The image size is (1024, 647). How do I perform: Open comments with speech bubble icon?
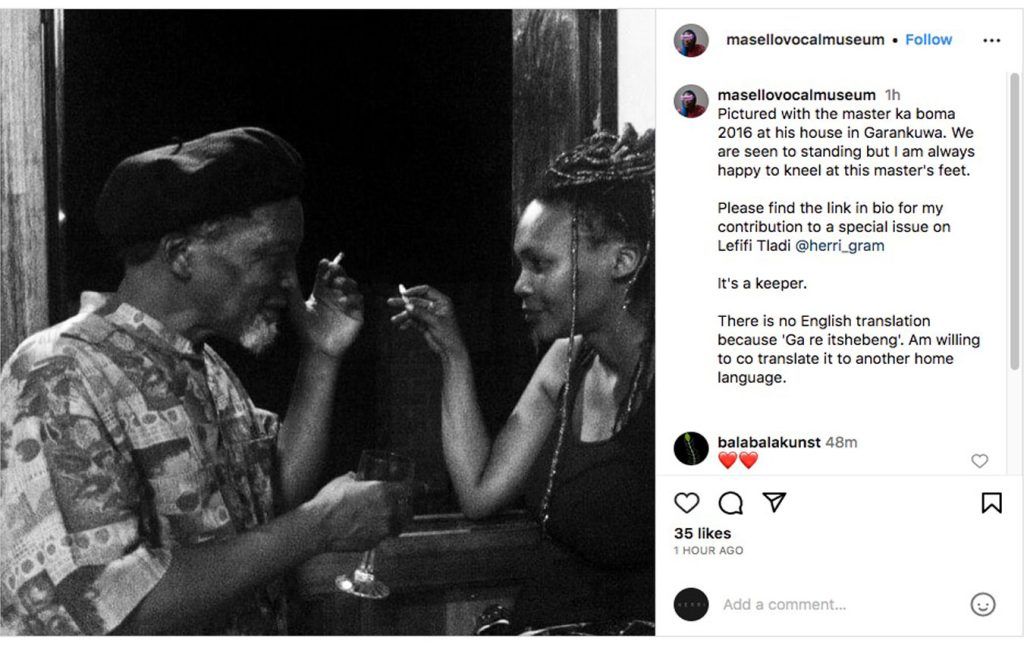731,503
